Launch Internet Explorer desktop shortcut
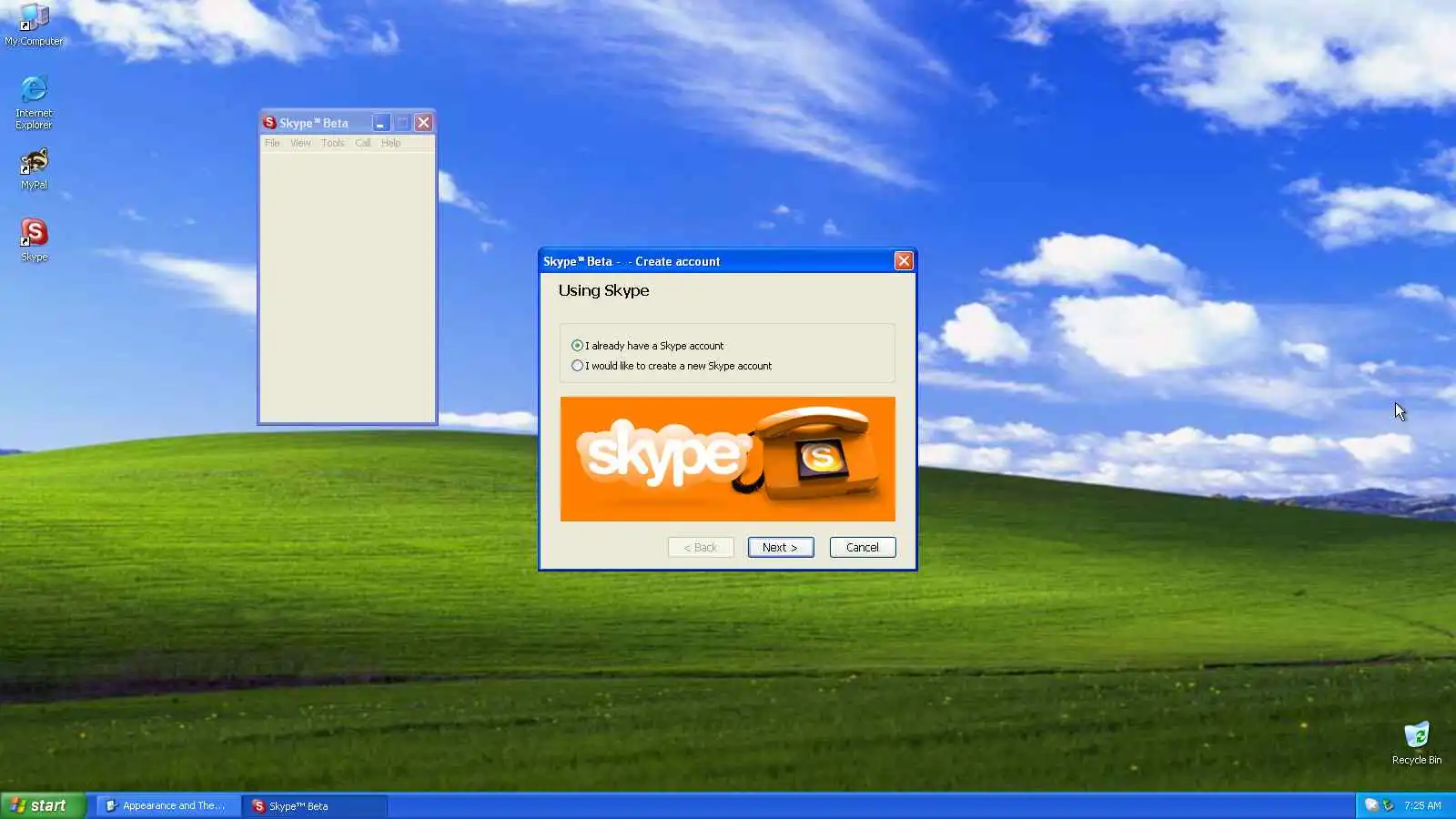The height and width of the screenshot is (819, 1456). [x=34, y=102]
